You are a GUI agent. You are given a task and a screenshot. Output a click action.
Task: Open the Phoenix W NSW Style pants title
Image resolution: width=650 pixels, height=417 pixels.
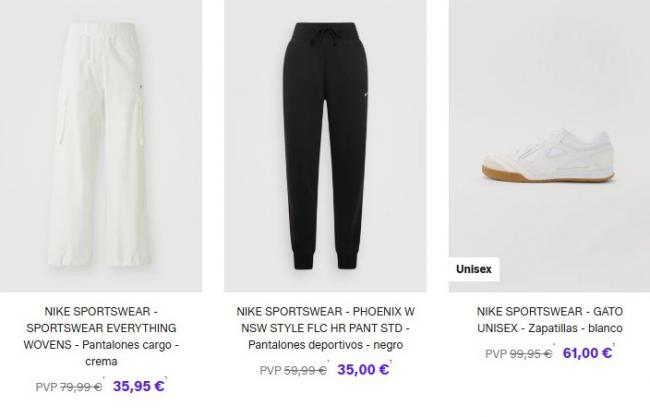[325, 328]
